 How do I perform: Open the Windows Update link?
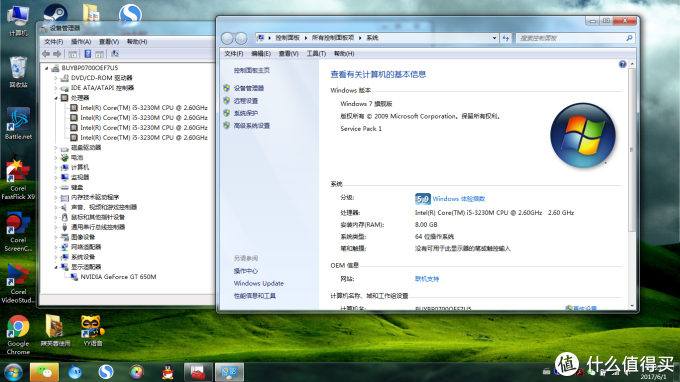[x=258, y=284]
